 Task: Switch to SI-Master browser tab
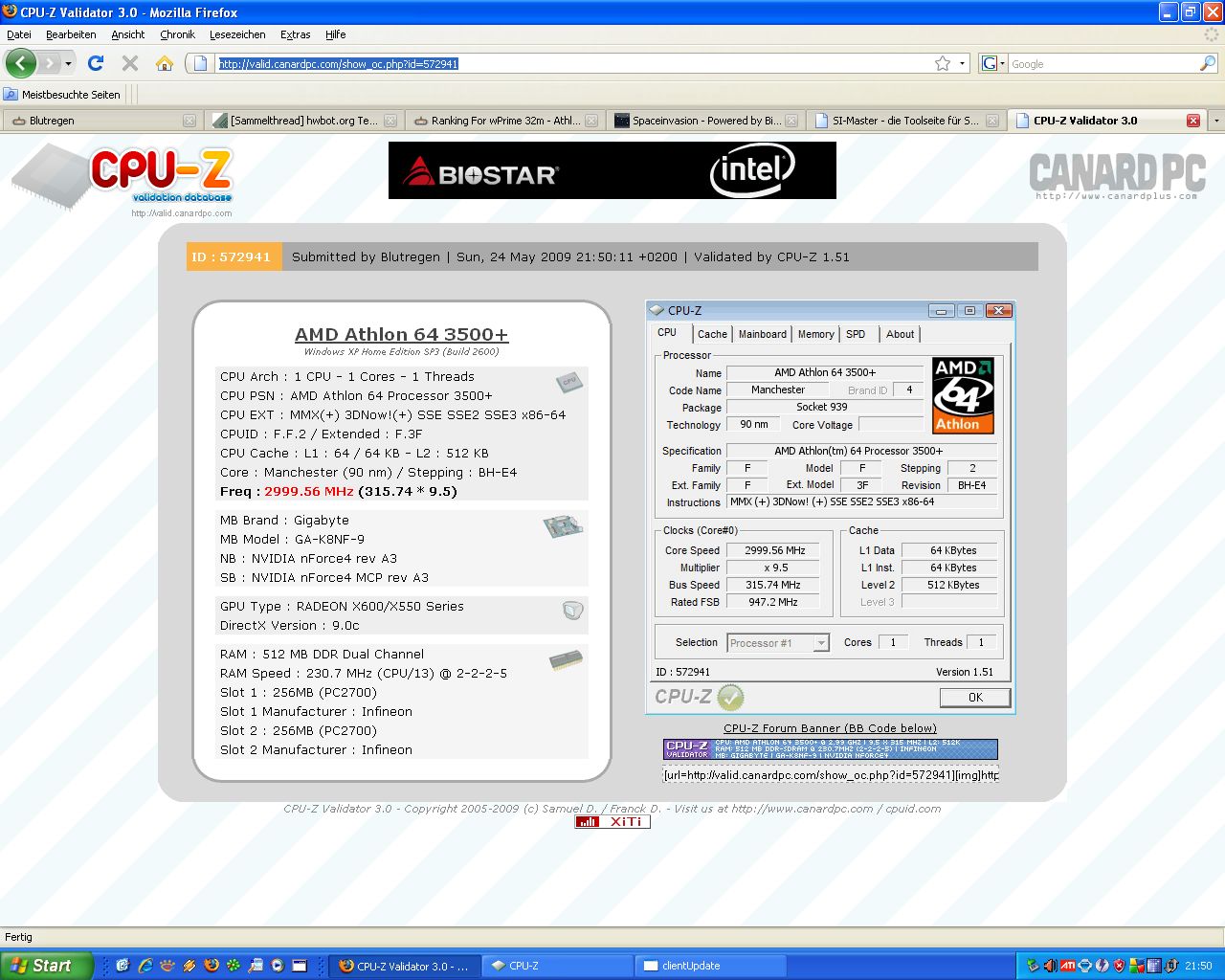(904, 121)
